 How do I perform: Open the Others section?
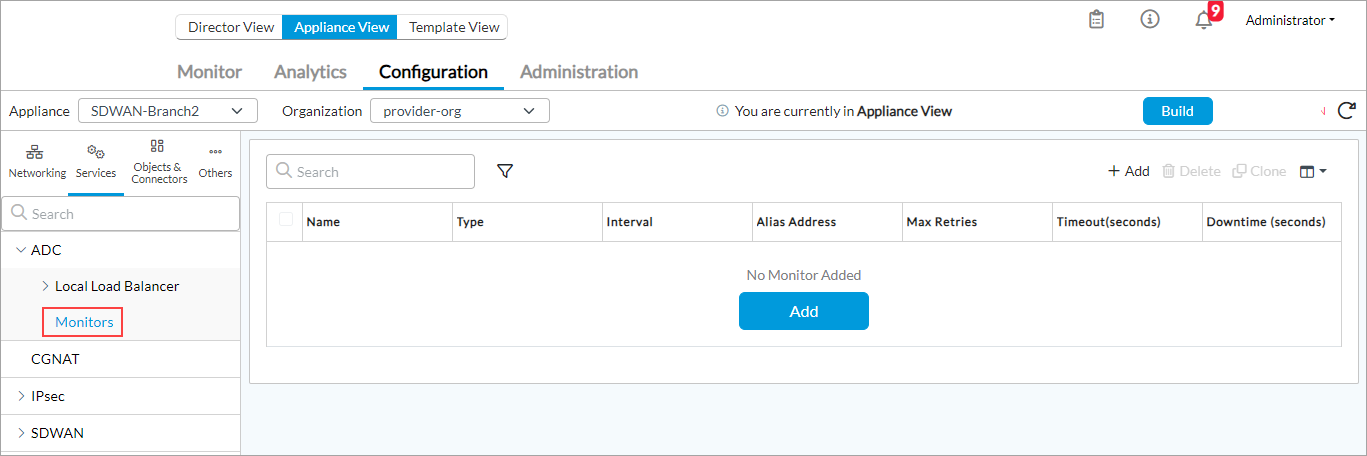click(x=215, y=161)
